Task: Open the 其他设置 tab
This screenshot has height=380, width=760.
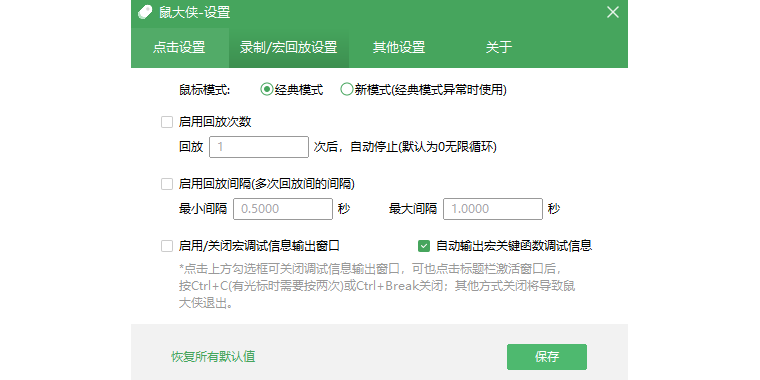Action: pyautogui.click(x=399, y=48)
